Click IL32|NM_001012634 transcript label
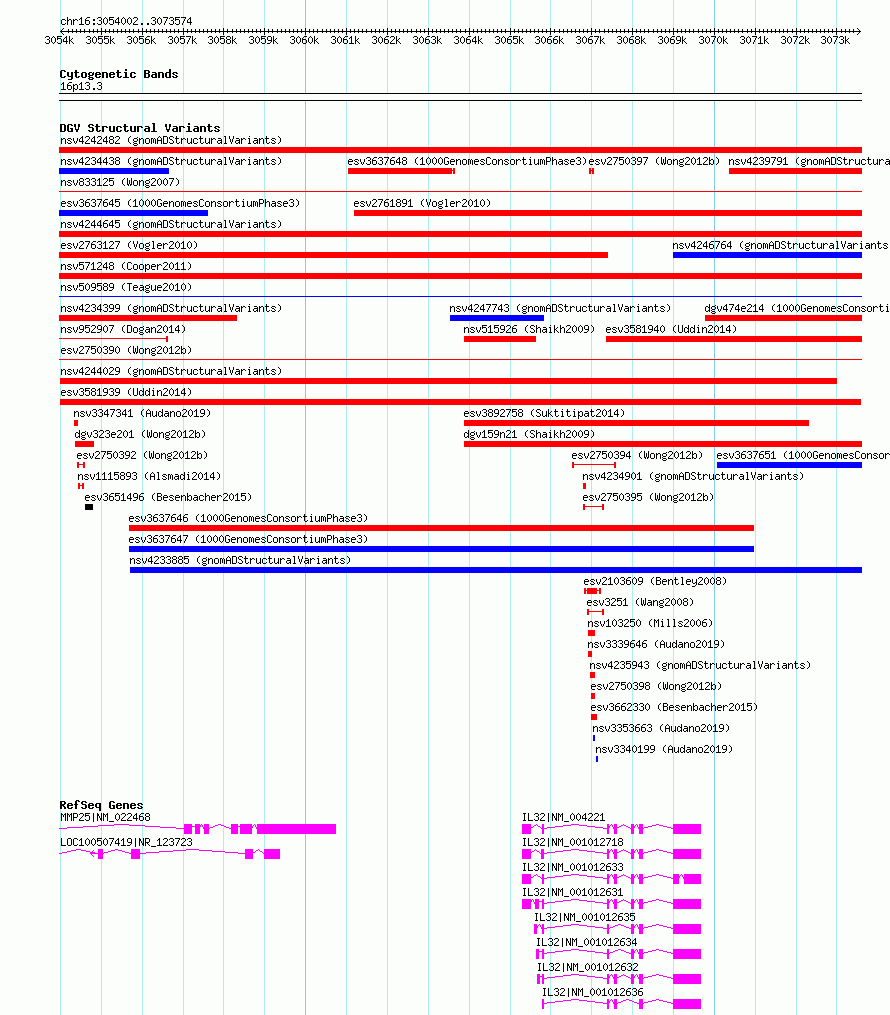The height and width of the screenshot is (1015, 890). click(x=586, y=943)
